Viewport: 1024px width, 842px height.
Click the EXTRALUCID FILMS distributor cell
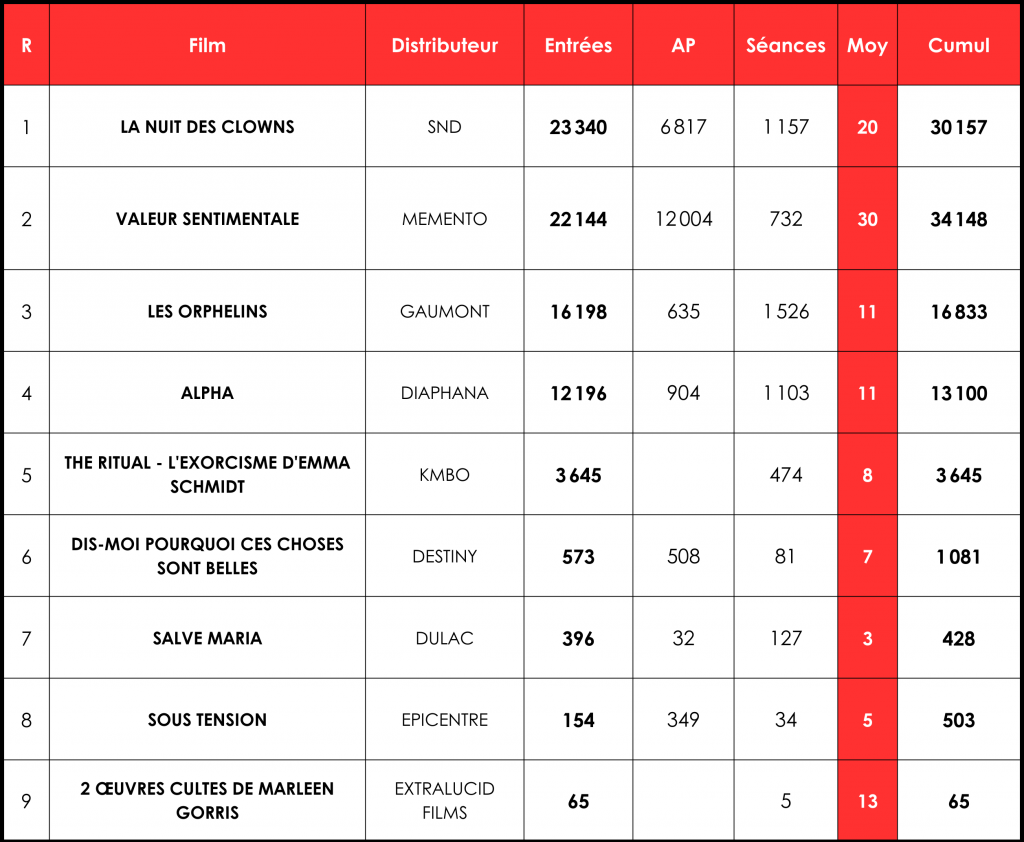444,801
